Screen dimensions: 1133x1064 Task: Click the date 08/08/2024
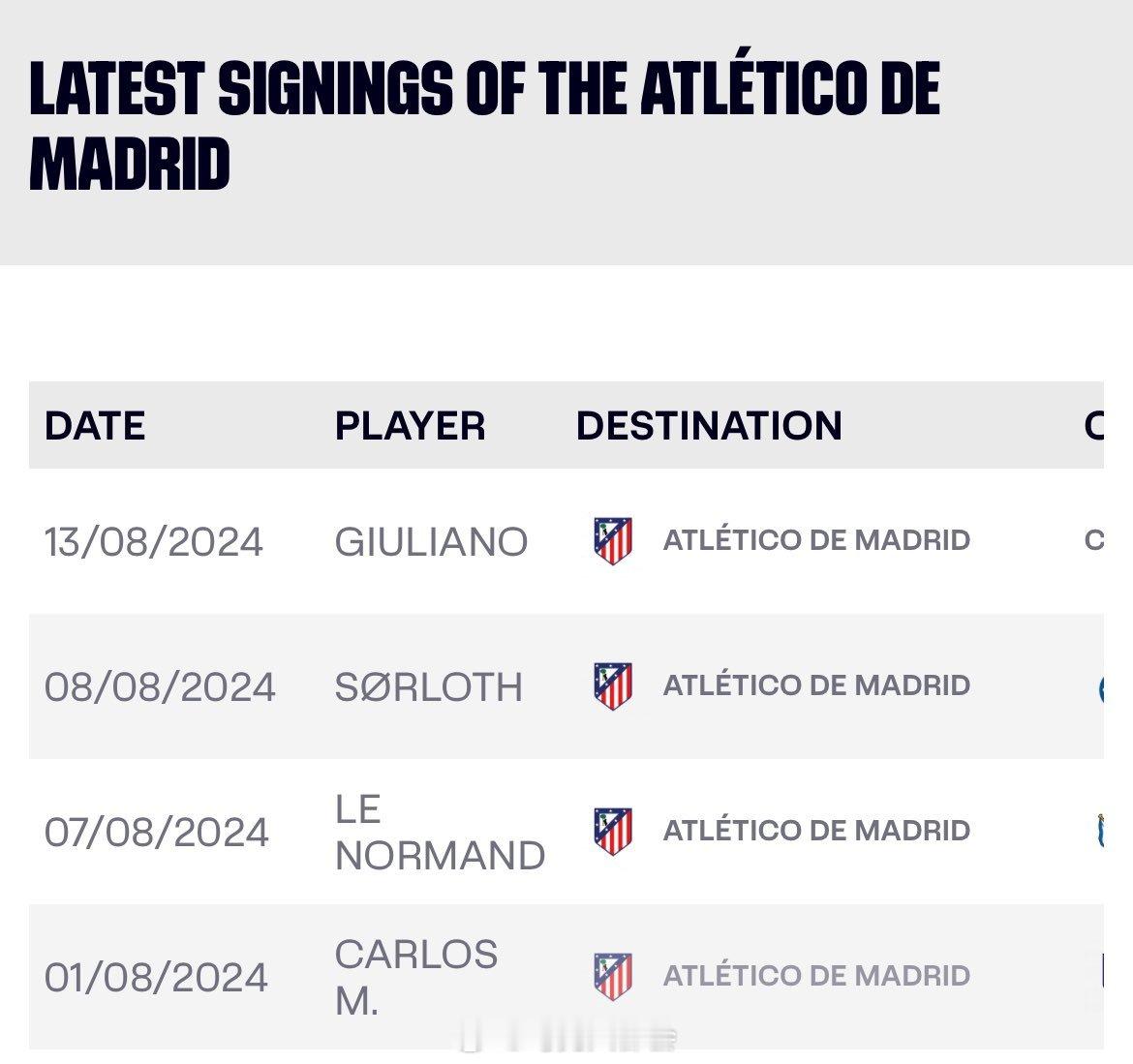(160, 687)
